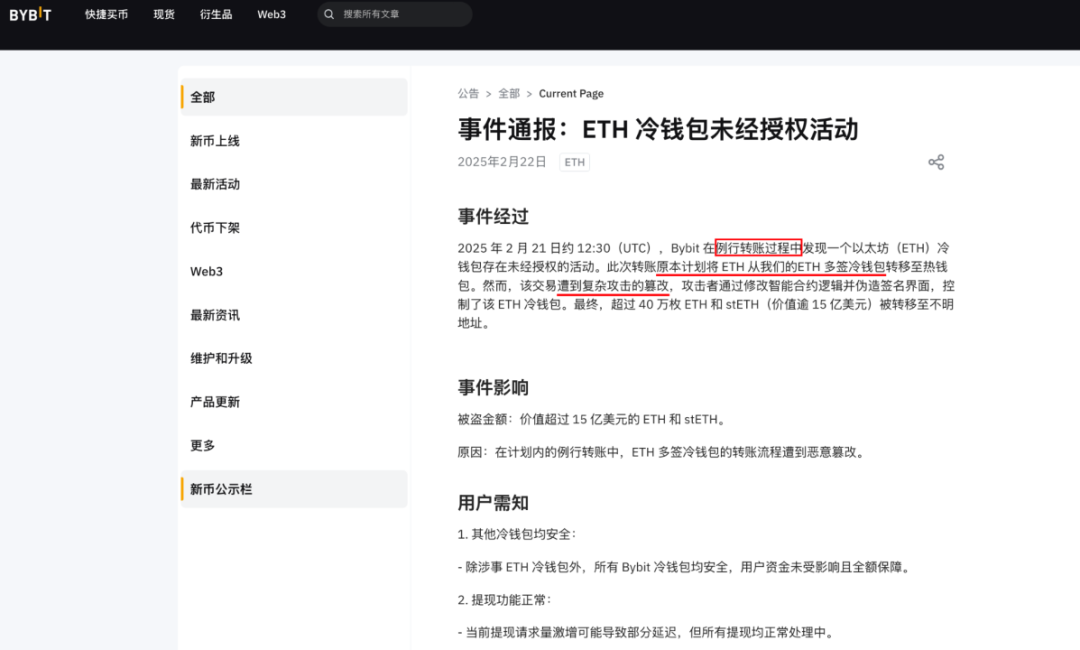This screenshot has width=1080, height=650.
Task: Open the 衍生品 section in the top navigation
Action: (215, 14)
